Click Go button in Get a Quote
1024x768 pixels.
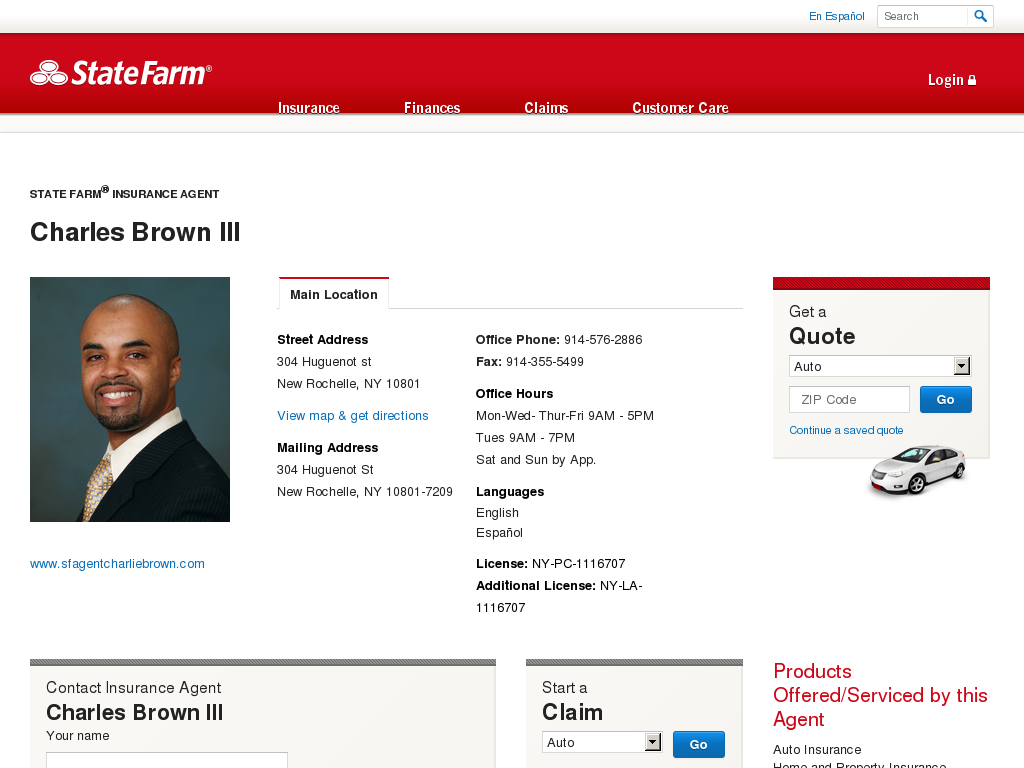click(x=945, y=400)
